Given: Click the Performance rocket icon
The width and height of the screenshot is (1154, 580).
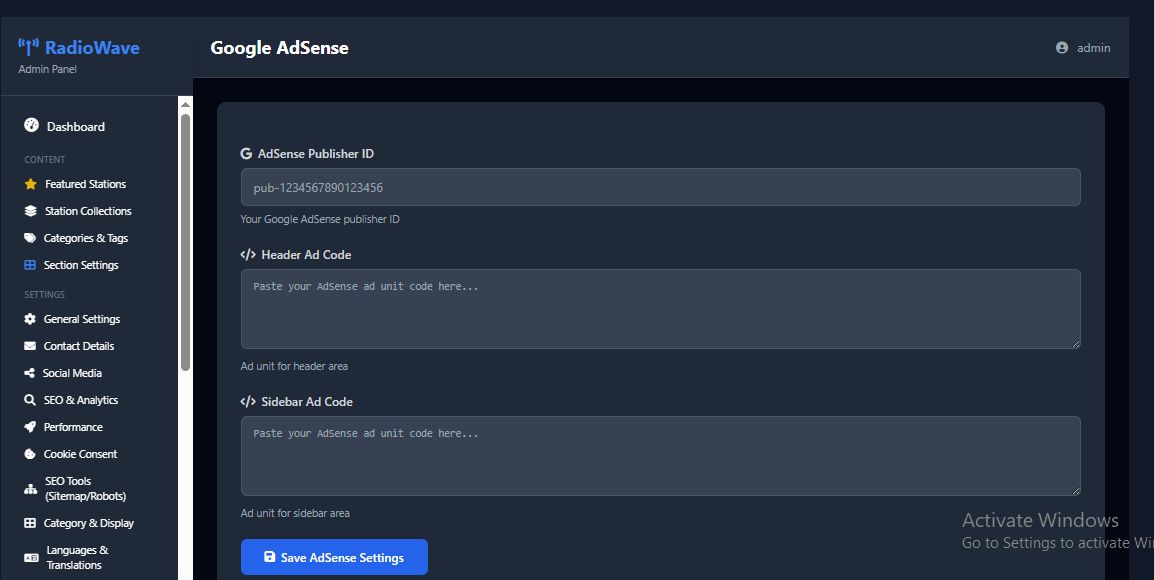Looking at the screenshot, I should click(x=30, y=427).
